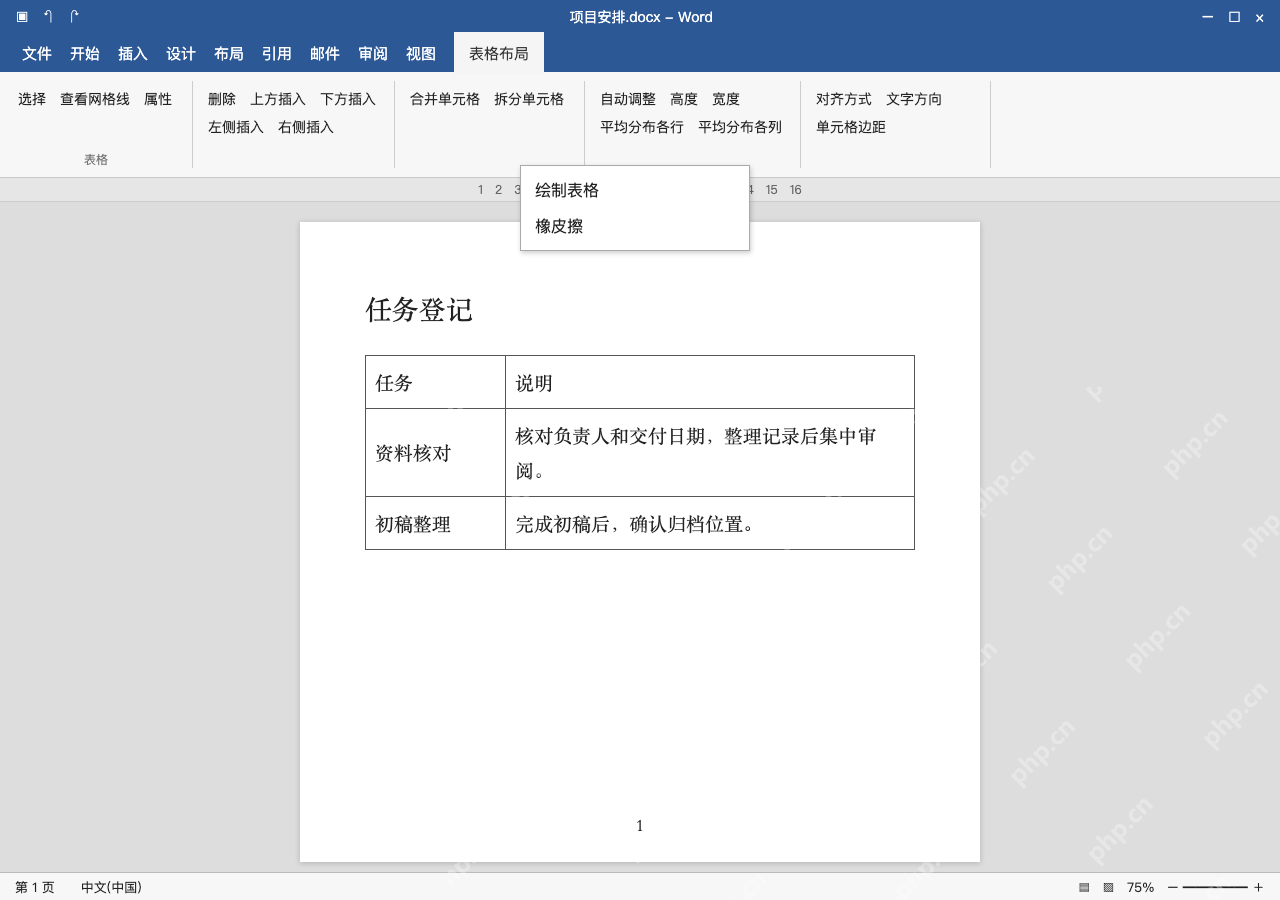
Task: Click the 高度 field in ribbon
Action: coord(684,99)
